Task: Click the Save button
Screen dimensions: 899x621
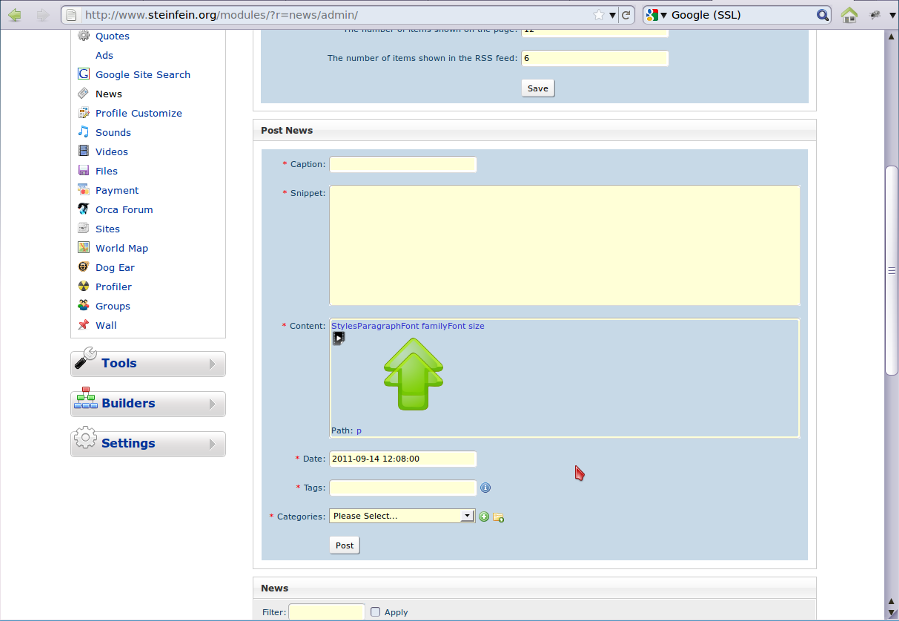Action: pos(538,88)
